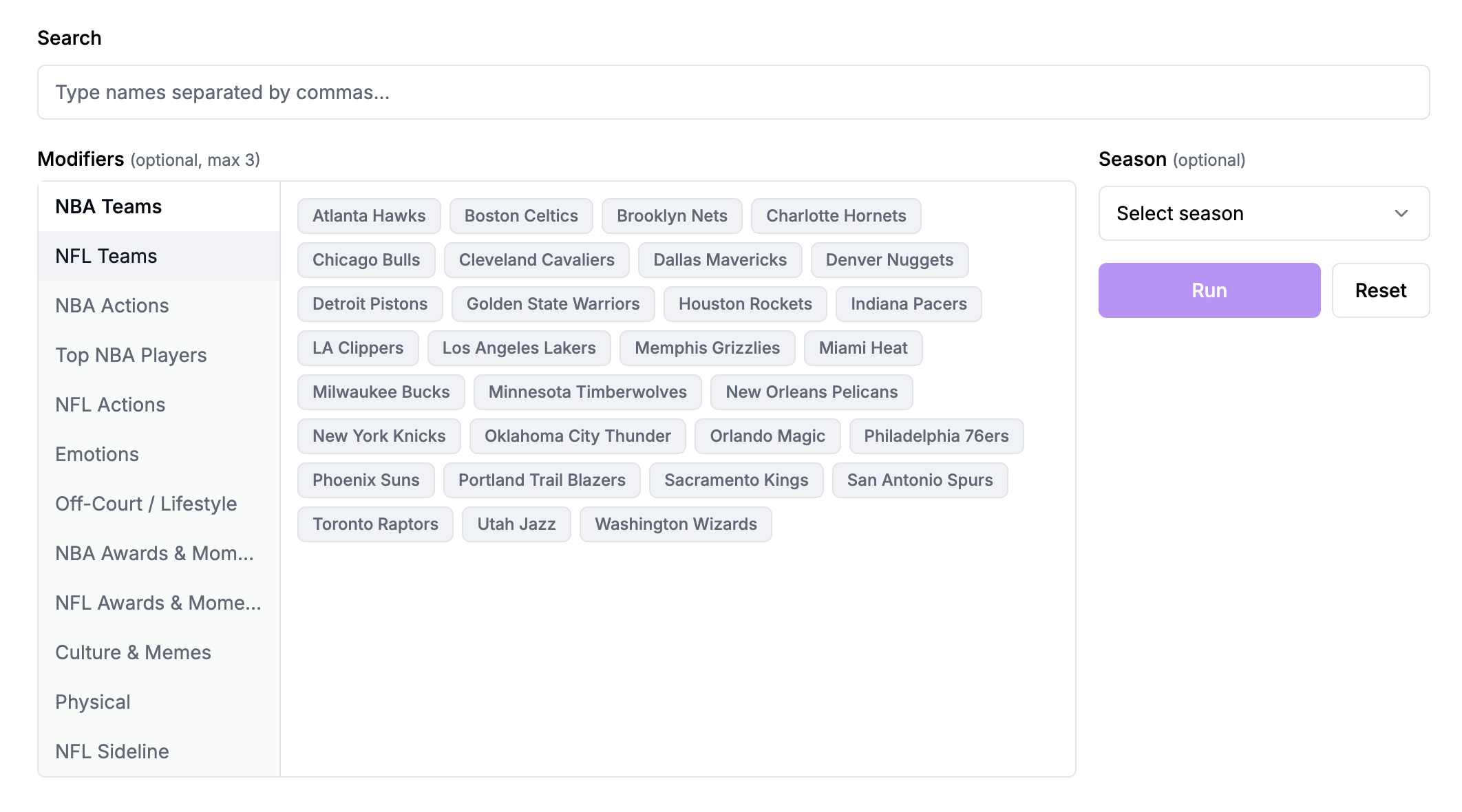Open NFL Awards & Moments category

tap(159, 603)
